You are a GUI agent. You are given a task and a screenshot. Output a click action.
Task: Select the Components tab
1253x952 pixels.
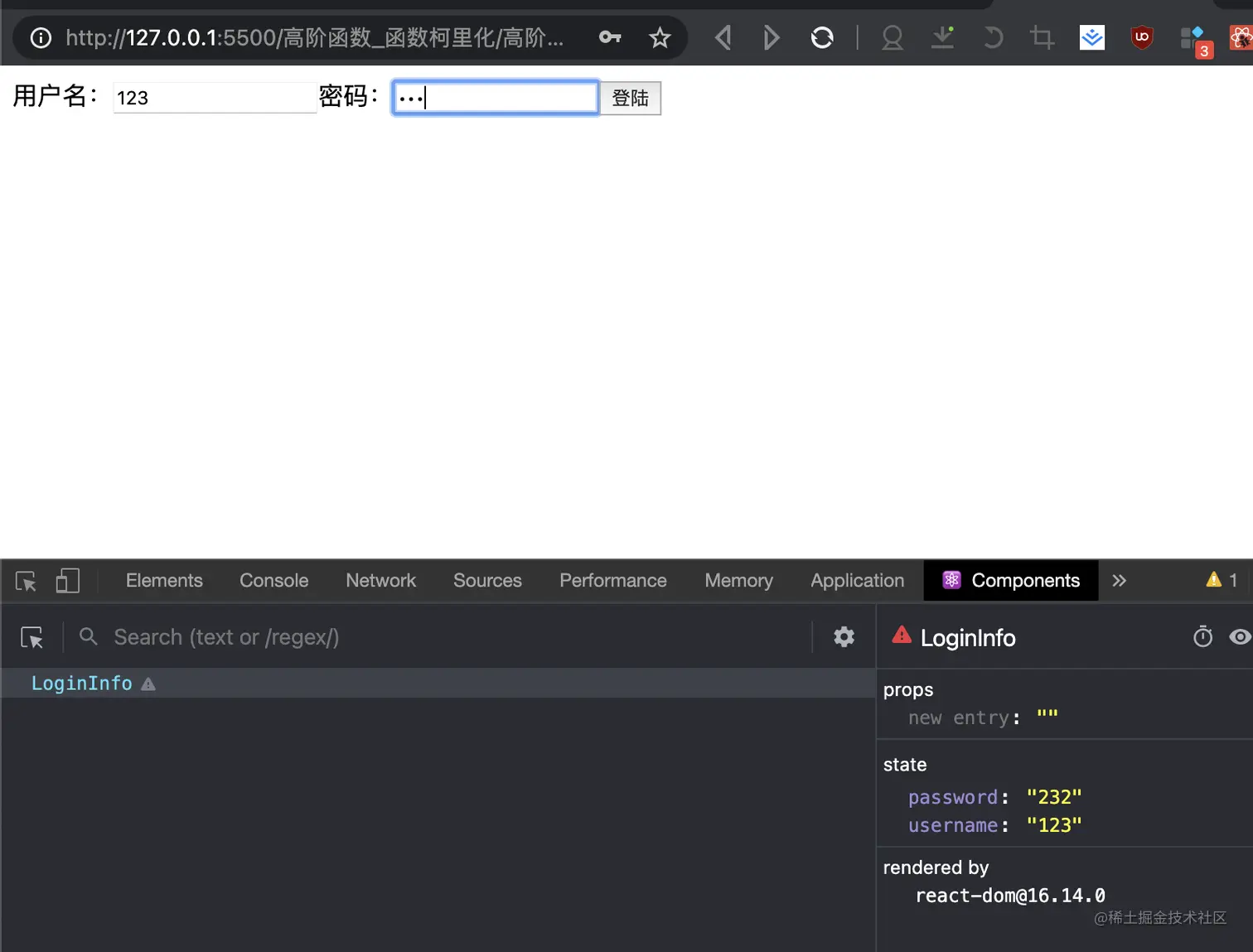(x=1011, y=581)
